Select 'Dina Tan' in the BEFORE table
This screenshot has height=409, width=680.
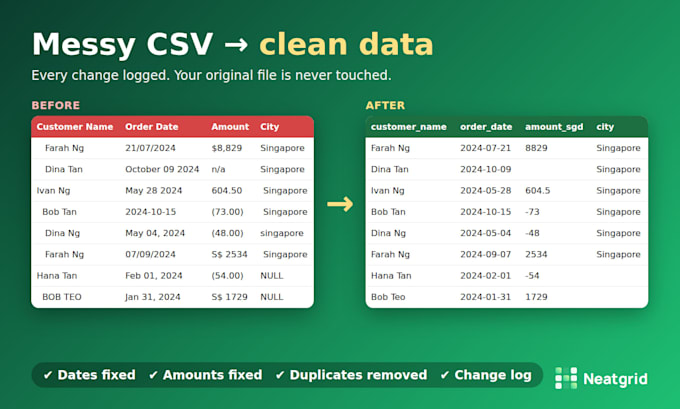coord(64,169)
